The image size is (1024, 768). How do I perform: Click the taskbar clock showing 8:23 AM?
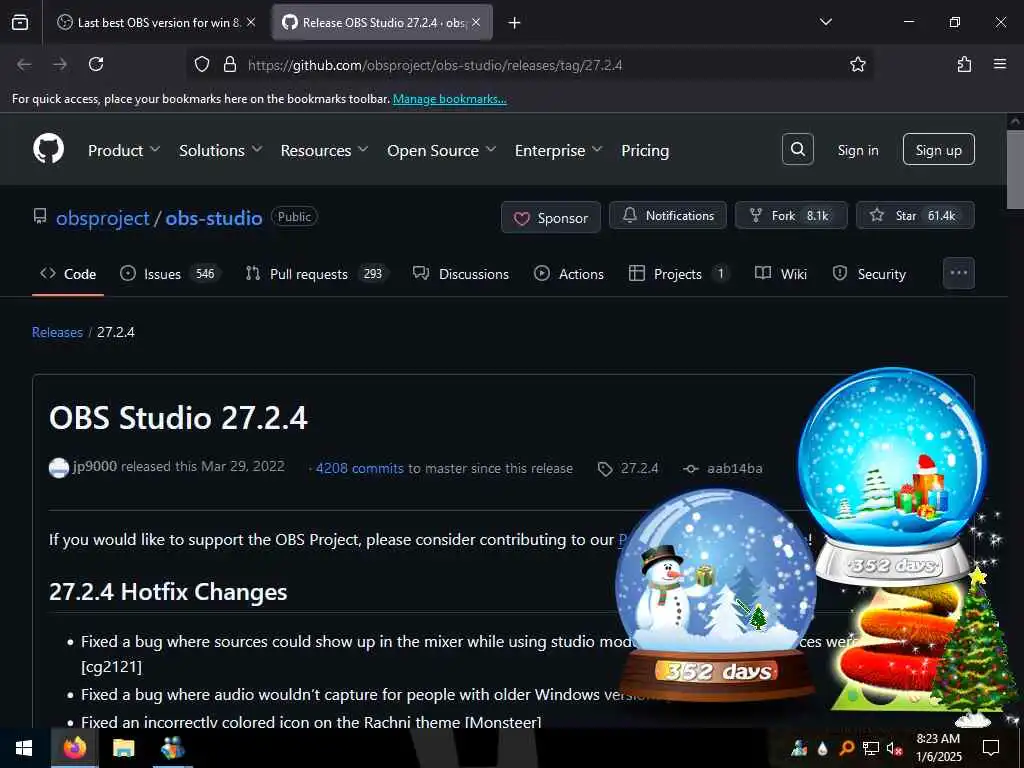[x=938, y=748]
